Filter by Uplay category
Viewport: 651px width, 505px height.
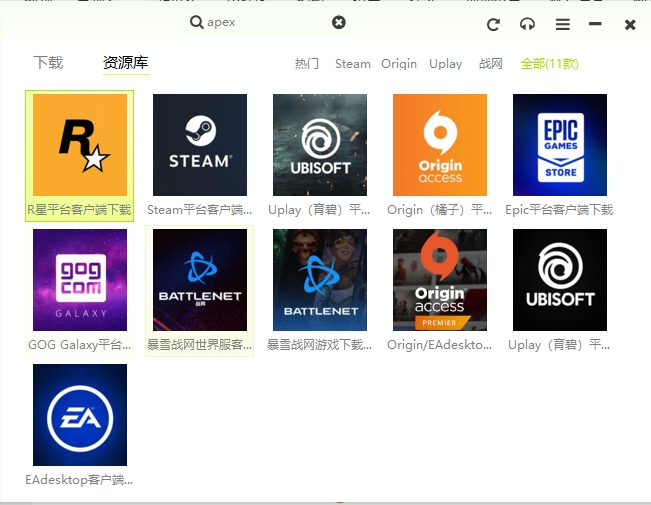pyautogui.click(x=445, y=64)
